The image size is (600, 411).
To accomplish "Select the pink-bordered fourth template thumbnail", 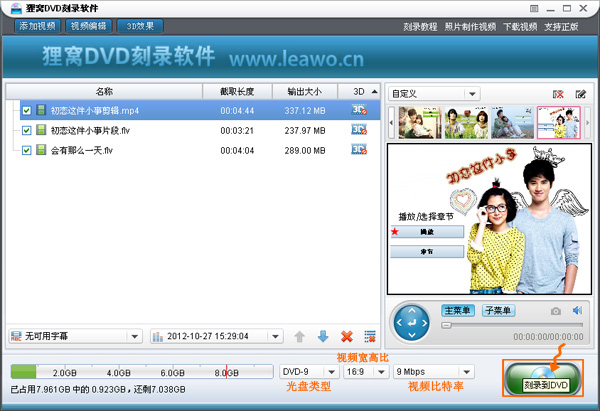I will click(x=559, y=122).
